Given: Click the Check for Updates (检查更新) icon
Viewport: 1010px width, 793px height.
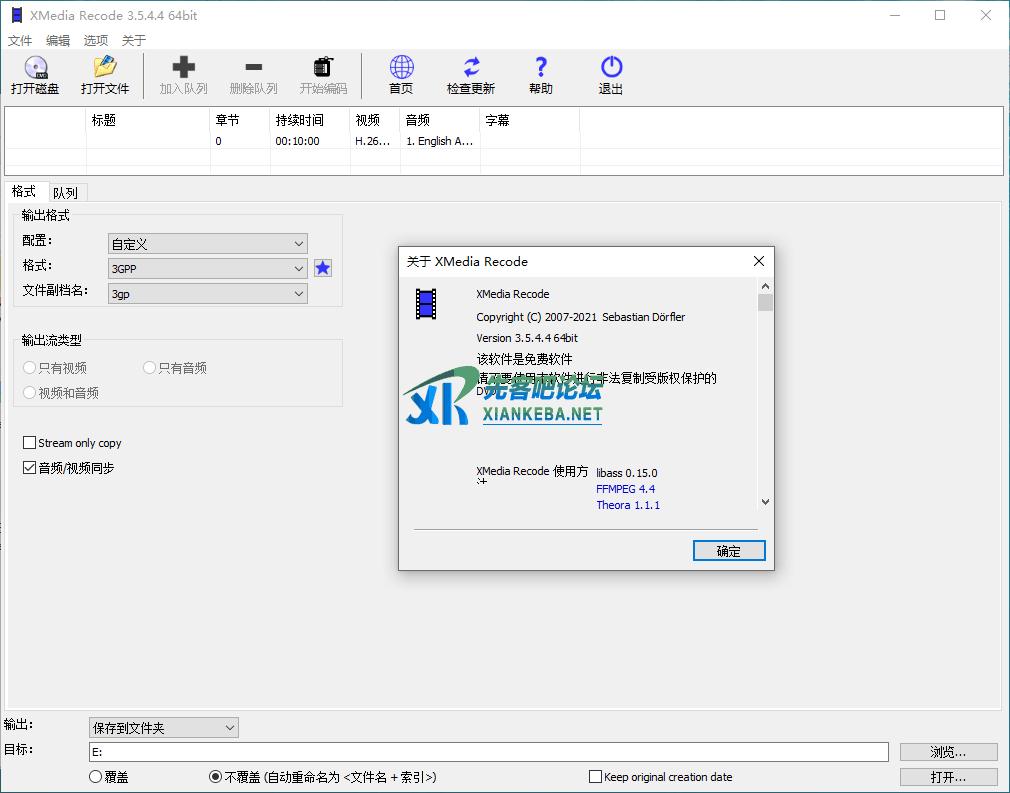Looking at the screenshot, I should point(470,68).
